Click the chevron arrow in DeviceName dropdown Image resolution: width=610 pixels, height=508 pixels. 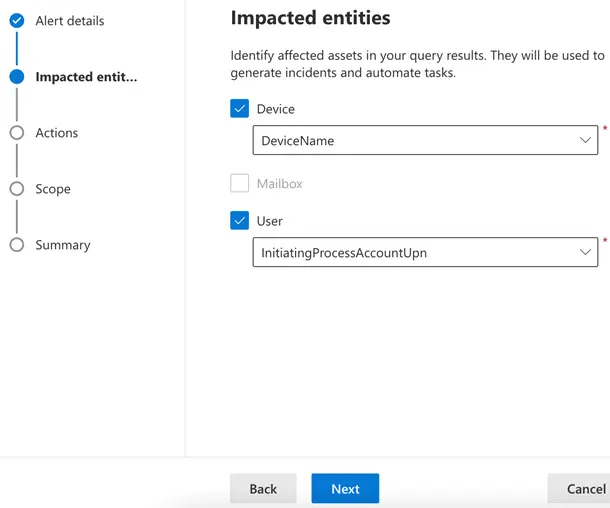point(585,141)
